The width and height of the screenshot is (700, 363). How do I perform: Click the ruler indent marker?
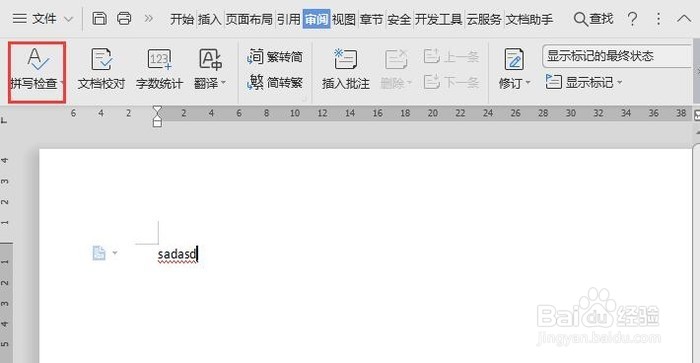click(157, 116)
